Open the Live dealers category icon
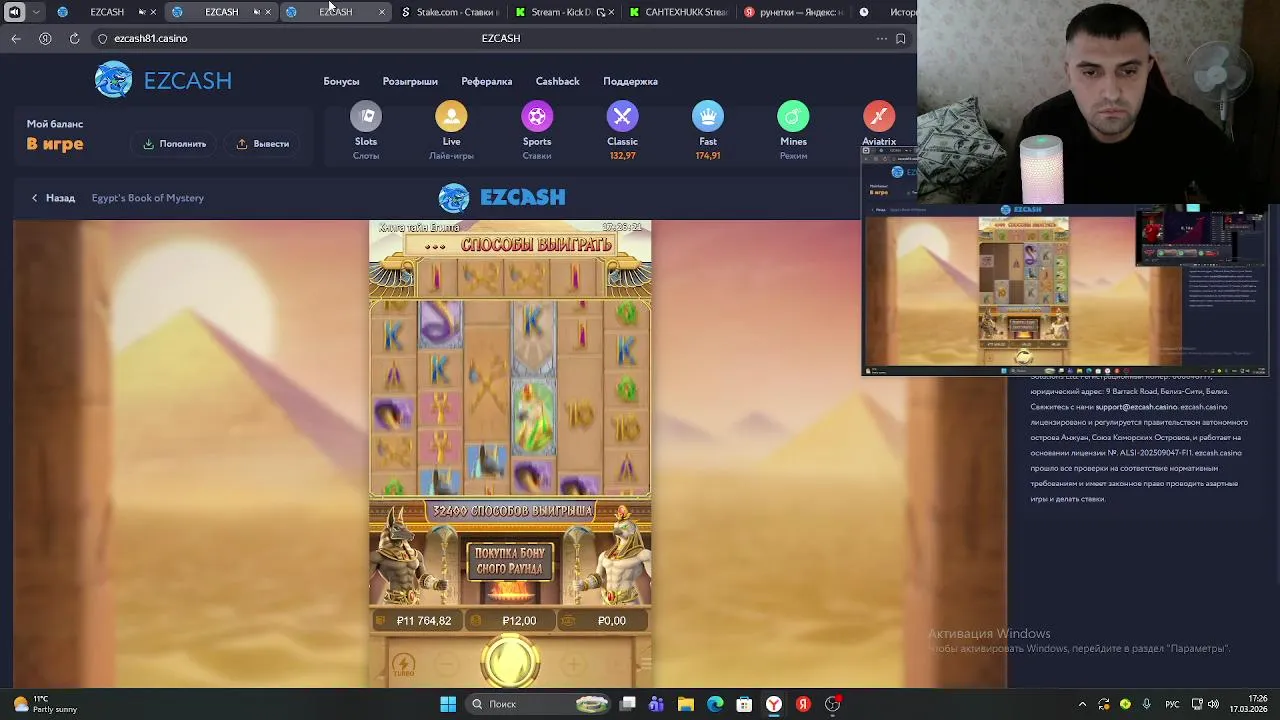 point(451,117)
